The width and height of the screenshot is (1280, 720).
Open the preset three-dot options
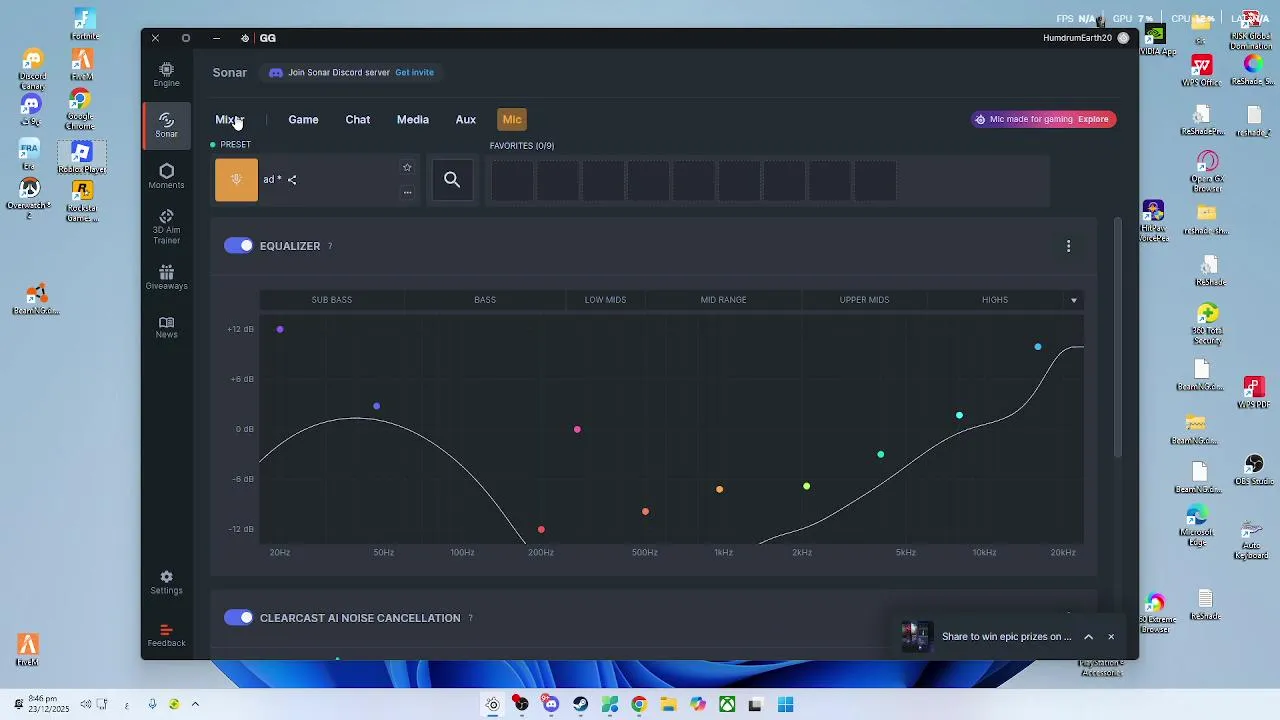click(x=407, y=192)
